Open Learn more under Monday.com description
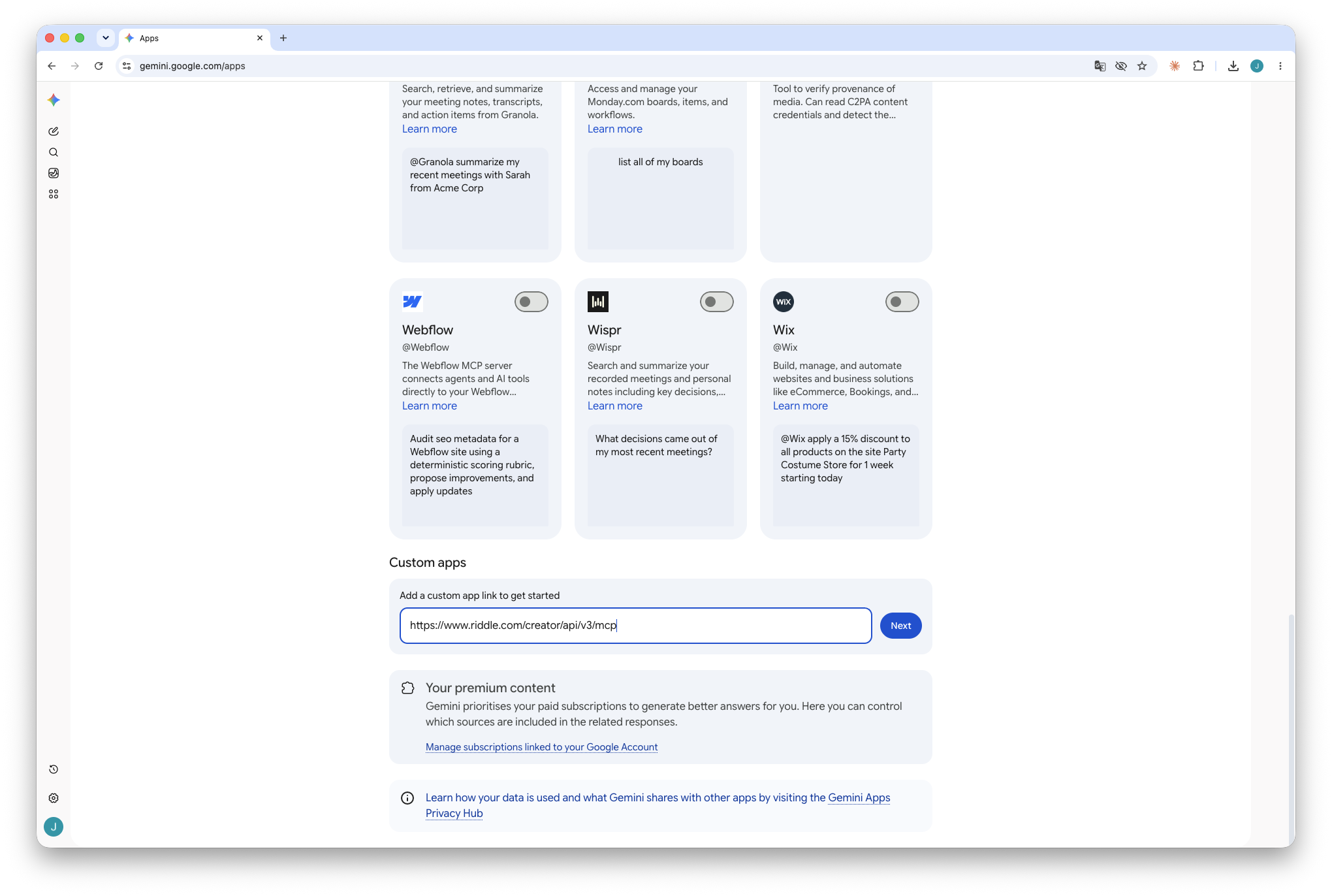This screenshot has width=1332, height=896. (x=615, y=129)
